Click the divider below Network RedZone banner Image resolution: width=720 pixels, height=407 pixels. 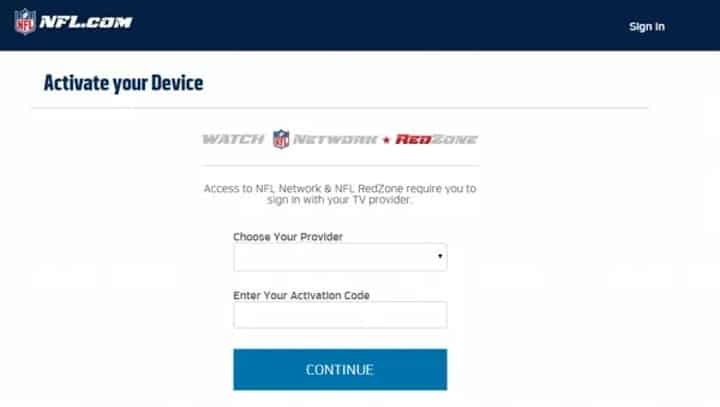(x=340, y=165)
